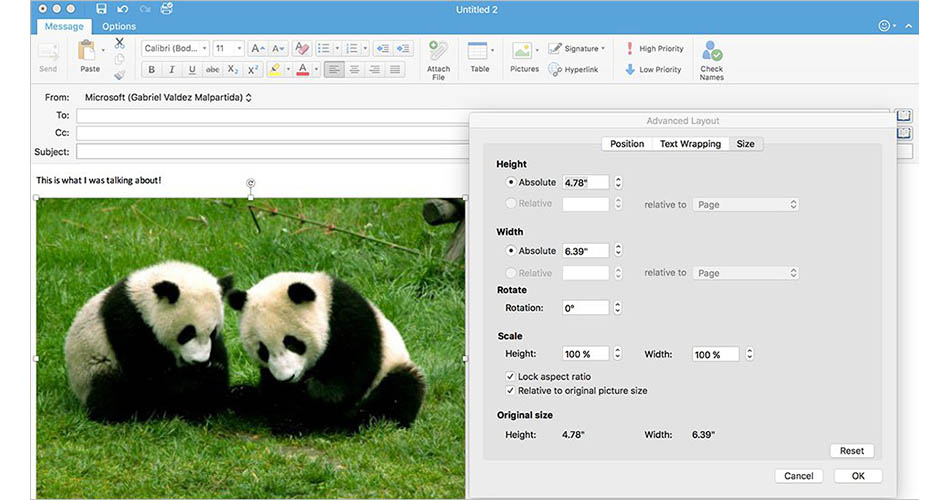The height and width of the screenshot is (500, 950).
Task: Open smiley feedback menu
Action: (x=886, y=26)
